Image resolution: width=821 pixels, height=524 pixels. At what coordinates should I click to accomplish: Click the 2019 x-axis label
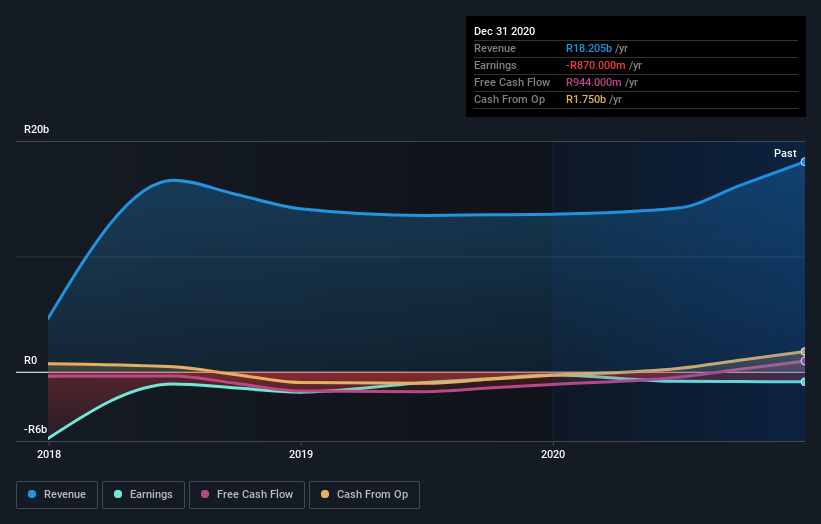[x=301, y=454]
